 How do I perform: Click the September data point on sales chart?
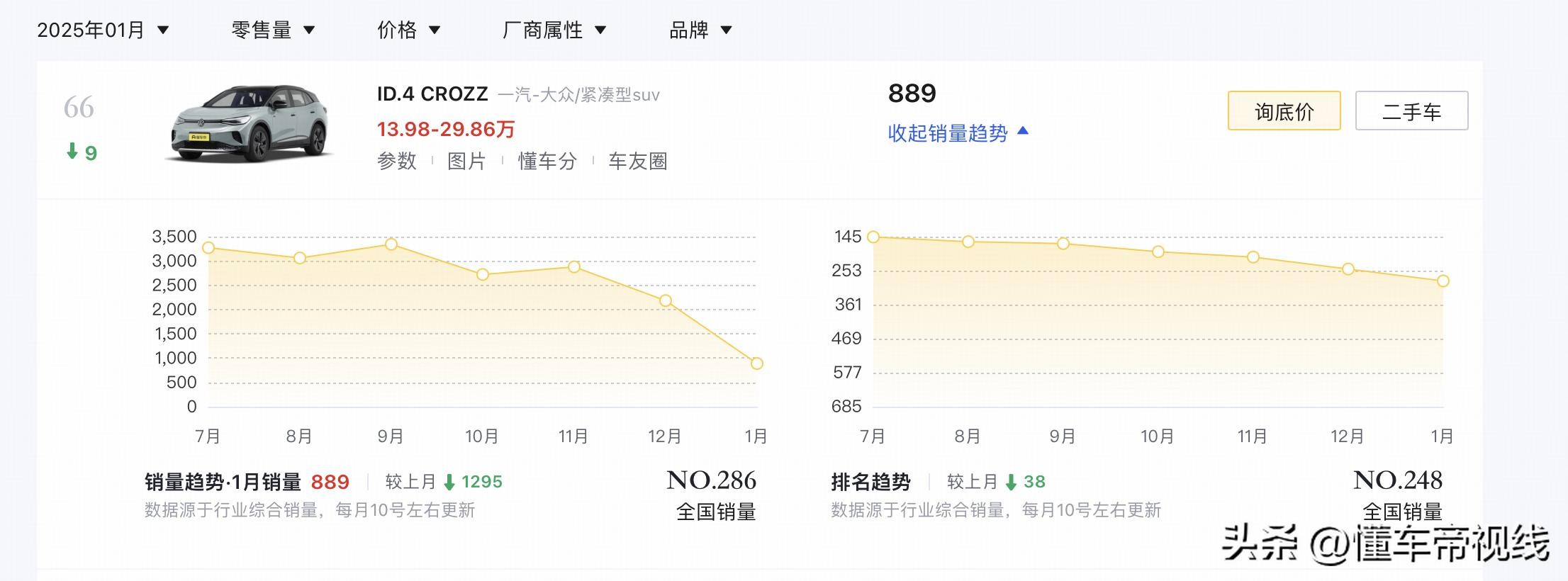click(x=391, y=244)
